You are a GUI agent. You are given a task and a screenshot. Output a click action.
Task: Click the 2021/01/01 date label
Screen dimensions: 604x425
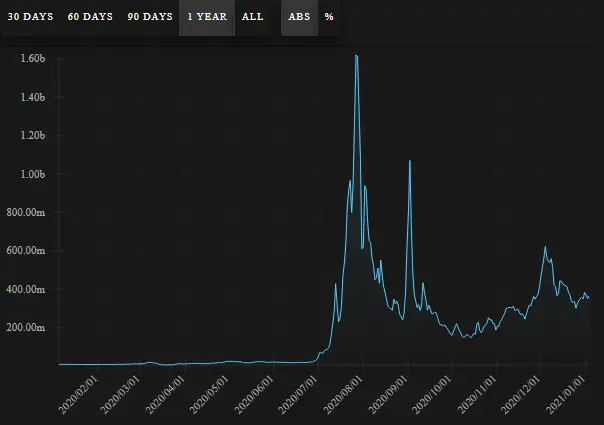coord(567,395)
